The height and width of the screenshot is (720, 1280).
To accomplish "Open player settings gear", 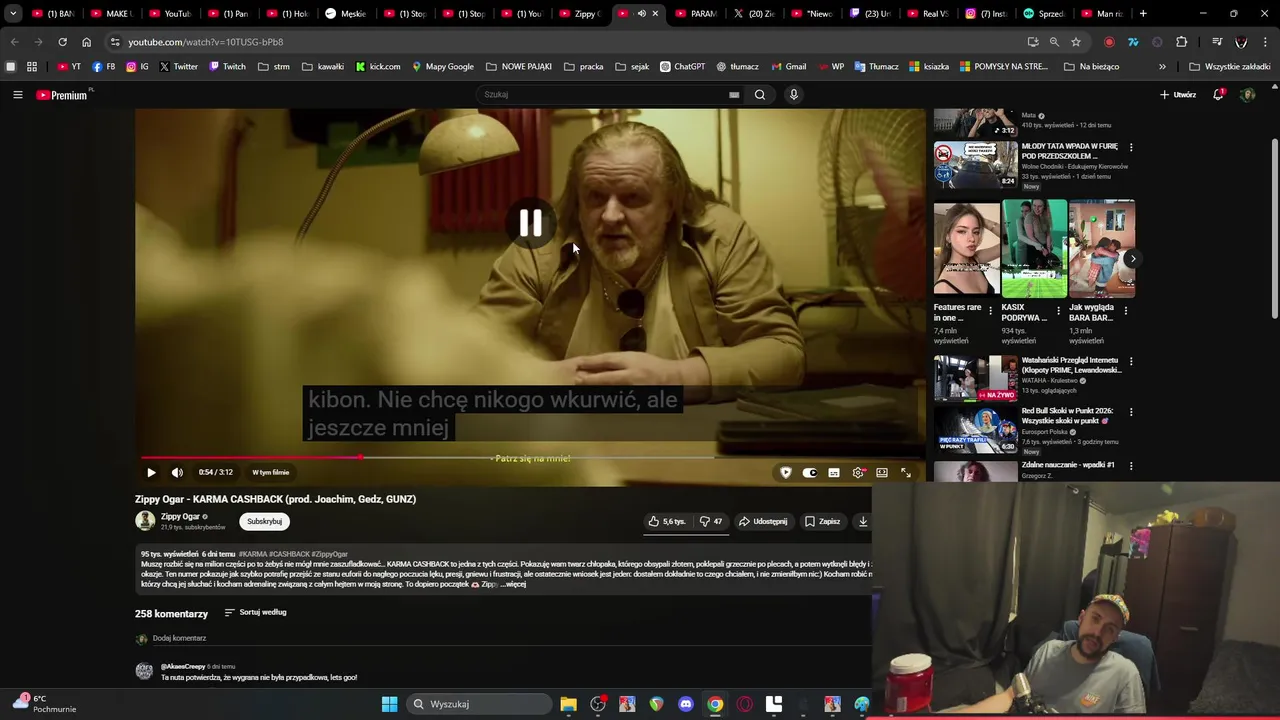I will coord(858,472).
